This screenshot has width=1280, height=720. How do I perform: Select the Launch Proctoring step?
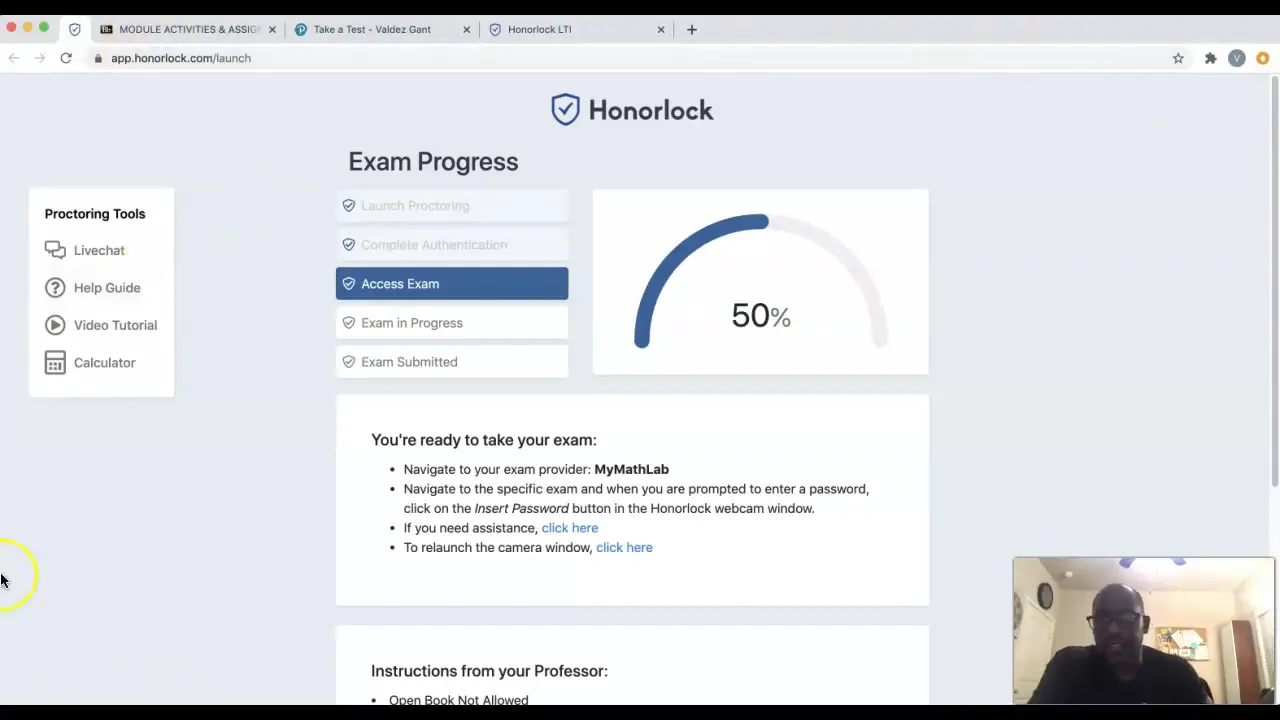(x=452, y=206)
